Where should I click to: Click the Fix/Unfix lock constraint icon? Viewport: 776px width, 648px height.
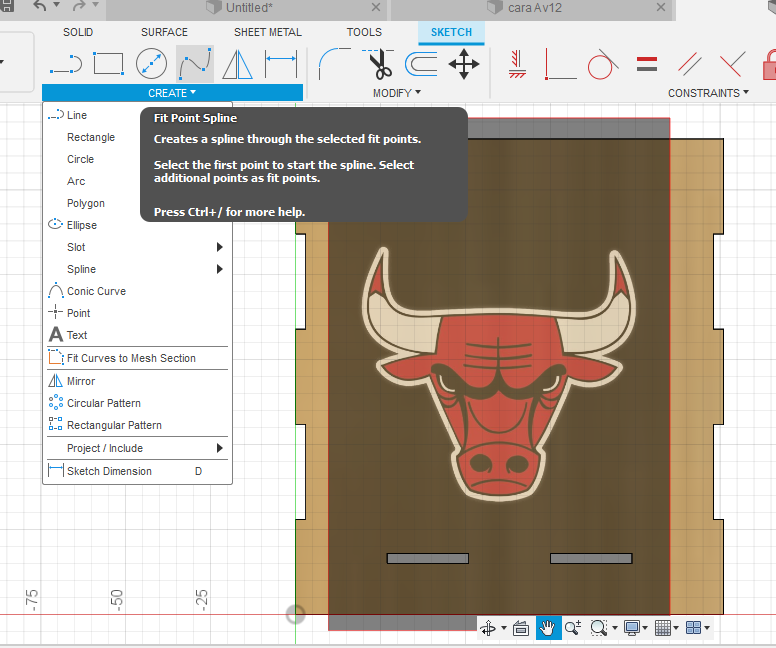770,64
